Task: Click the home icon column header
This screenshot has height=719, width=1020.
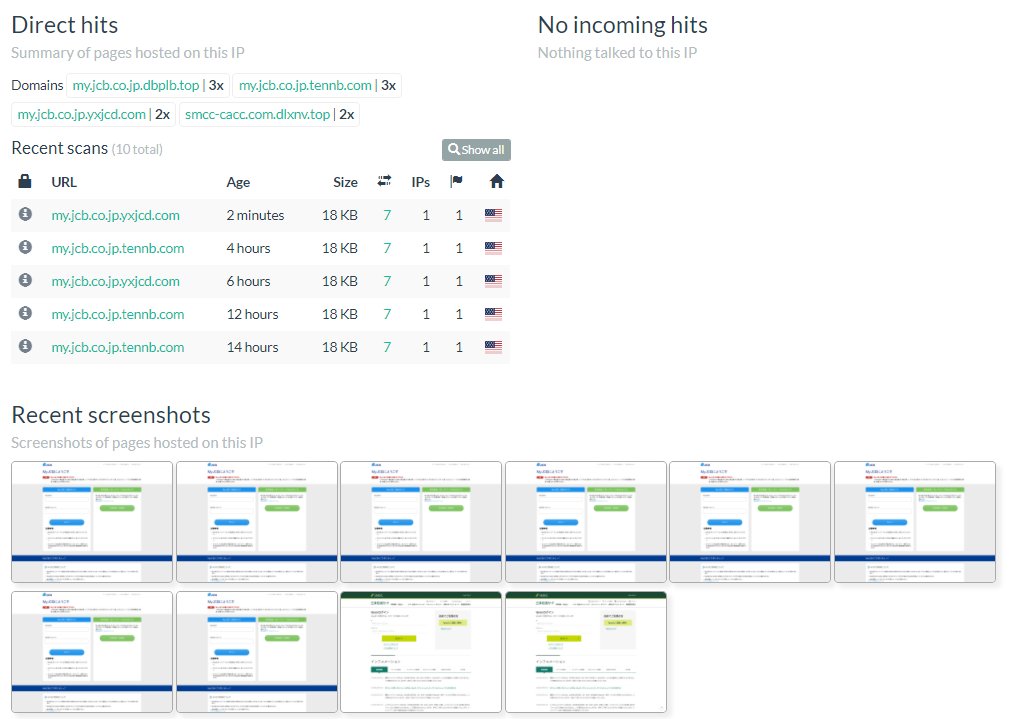Action: (497, 182)
